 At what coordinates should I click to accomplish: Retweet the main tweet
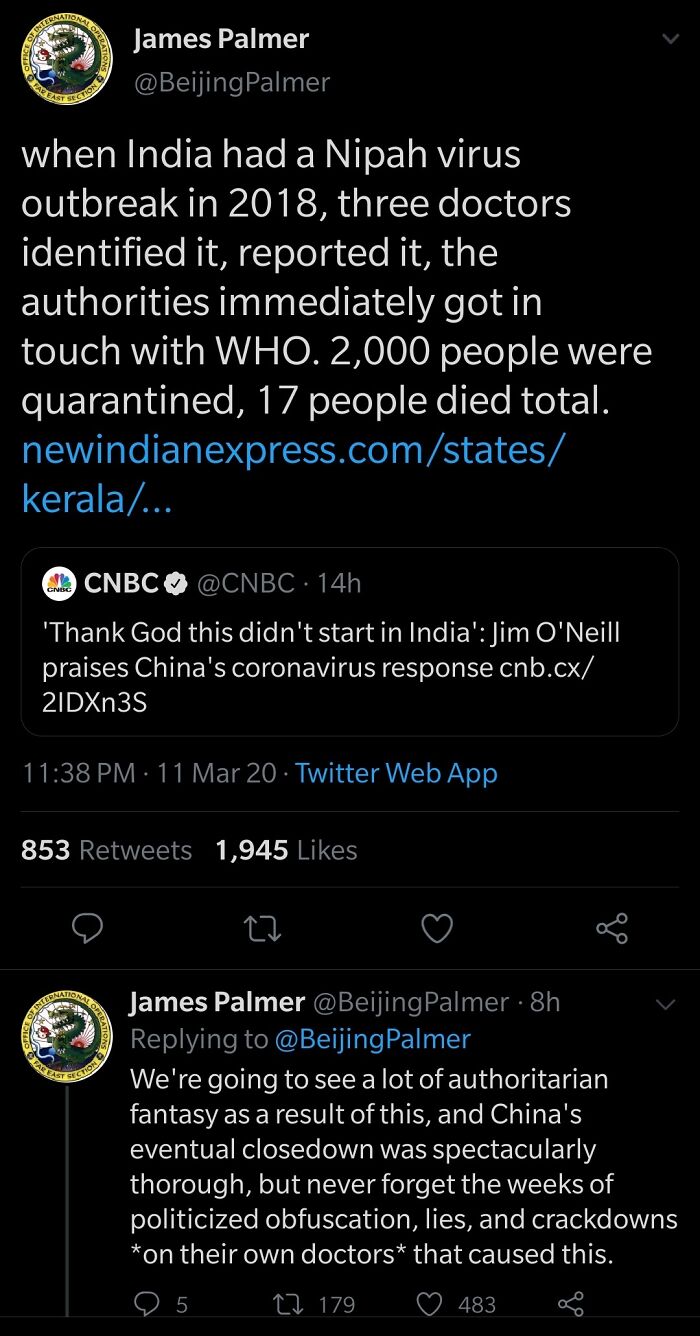pos(262,929)
